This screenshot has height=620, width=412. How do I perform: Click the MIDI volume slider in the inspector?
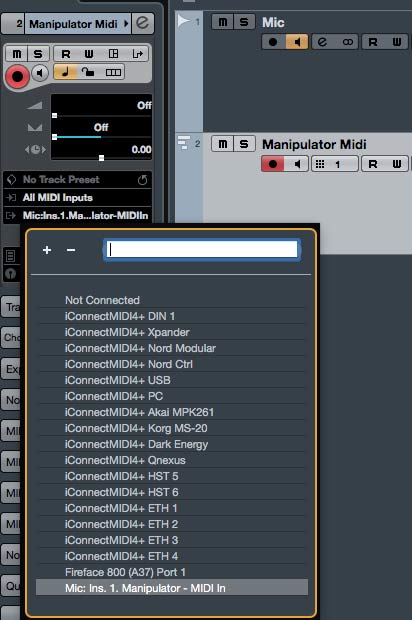101,106
